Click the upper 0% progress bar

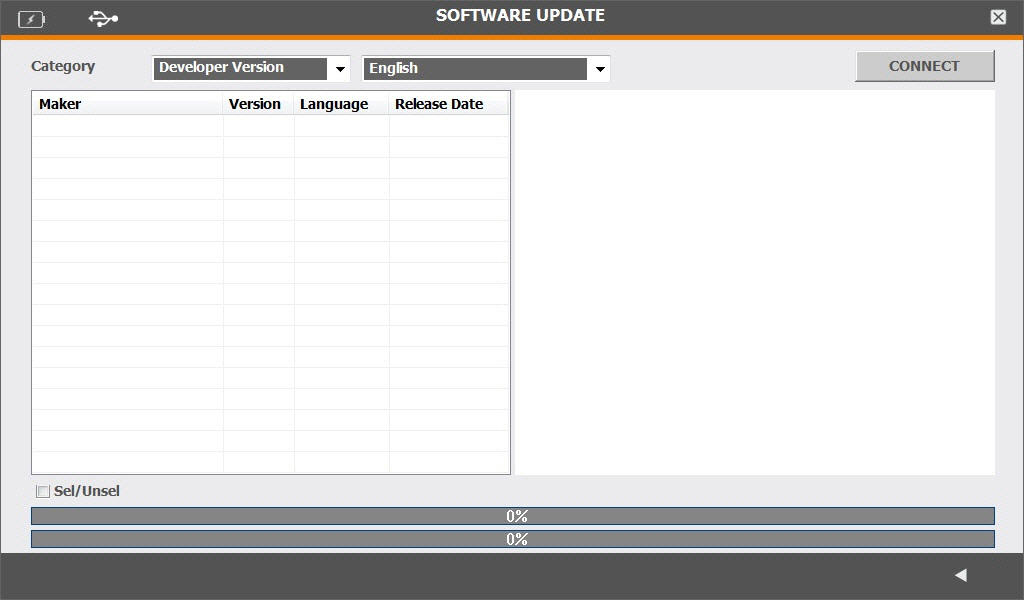tap(512, 516)
